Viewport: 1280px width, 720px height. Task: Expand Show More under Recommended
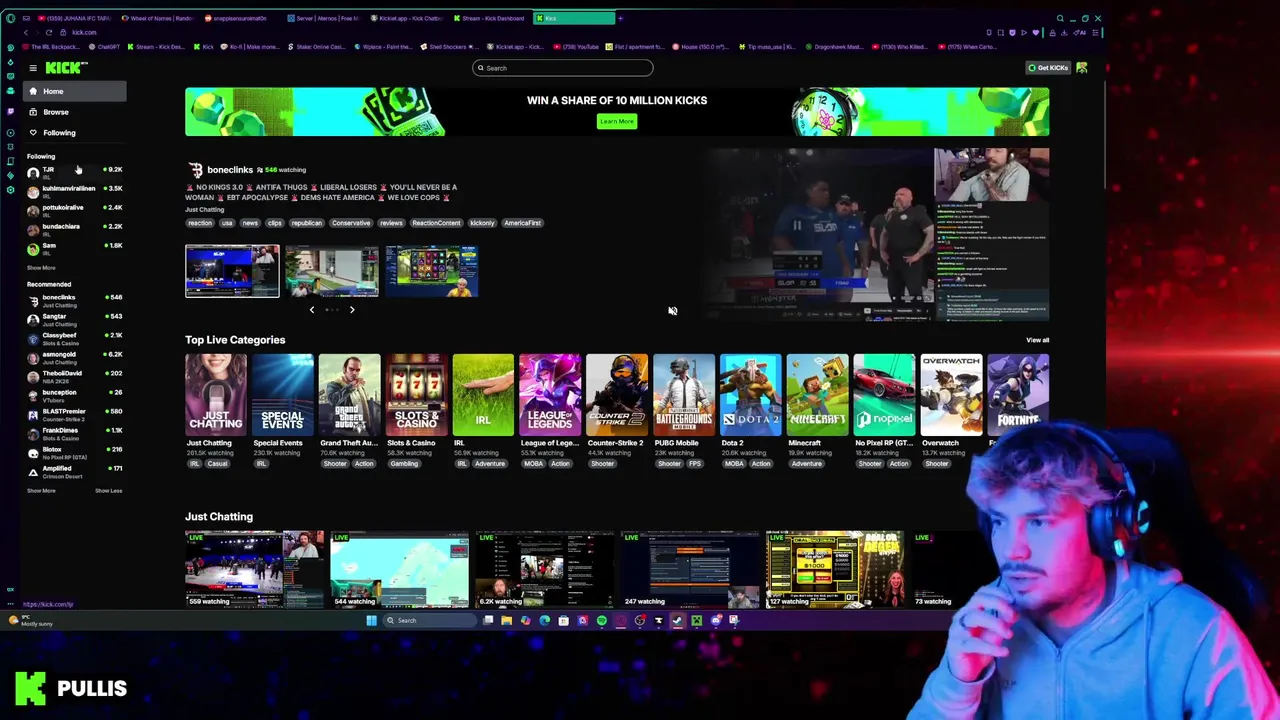(x=41, y=491)
